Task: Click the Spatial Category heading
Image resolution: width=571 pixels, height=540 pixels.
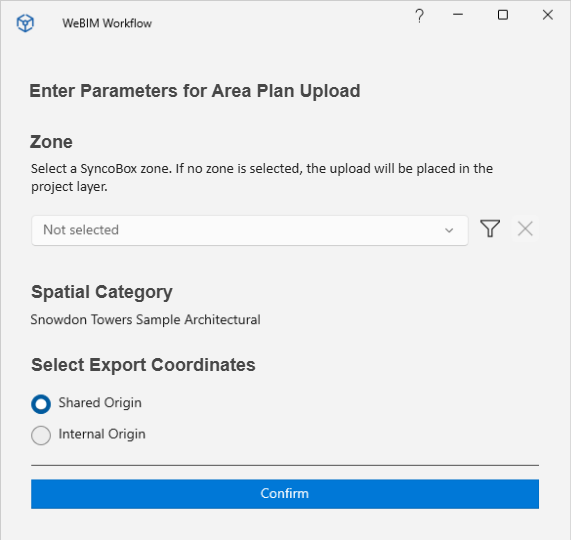Action: (x=102, y=292)
